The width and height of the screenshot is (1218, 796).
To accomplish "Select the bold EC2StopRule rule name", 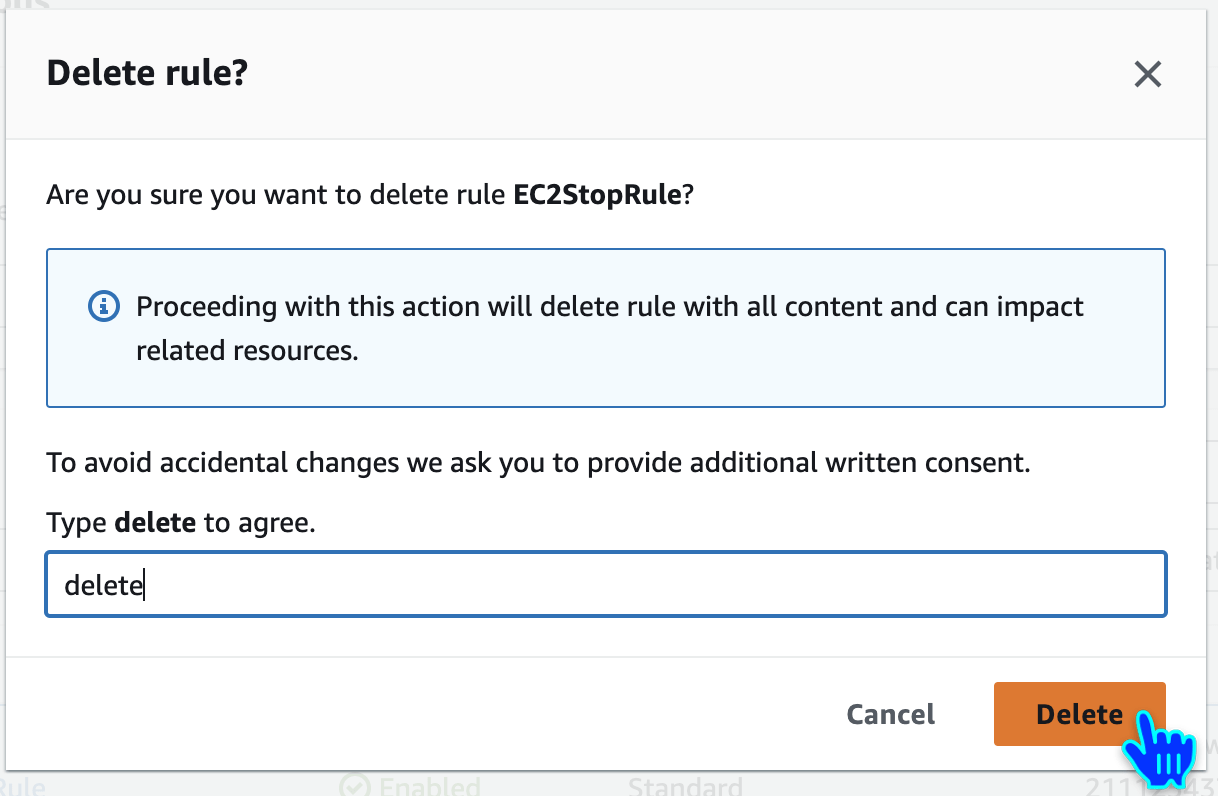I will [x=597, y=195].
